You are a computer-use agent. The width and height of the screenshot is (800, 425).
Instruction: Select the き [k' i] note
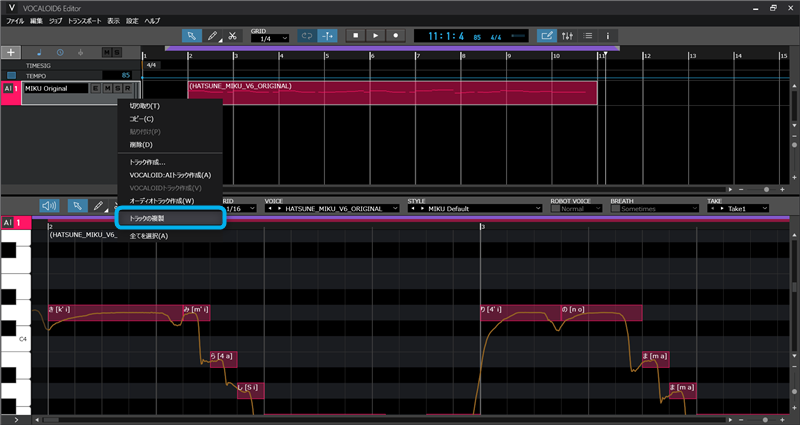click(115, 313)
